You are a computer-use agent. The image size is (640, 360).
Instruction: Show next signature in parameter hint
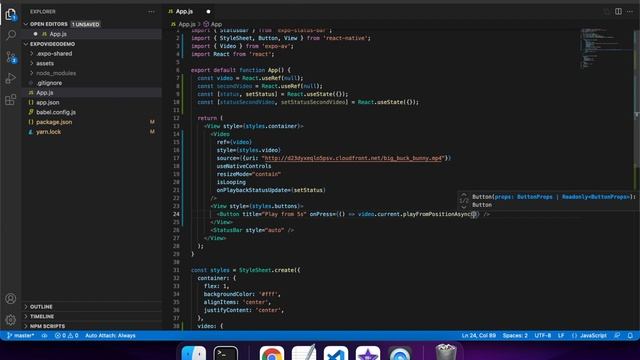[464, 207]
